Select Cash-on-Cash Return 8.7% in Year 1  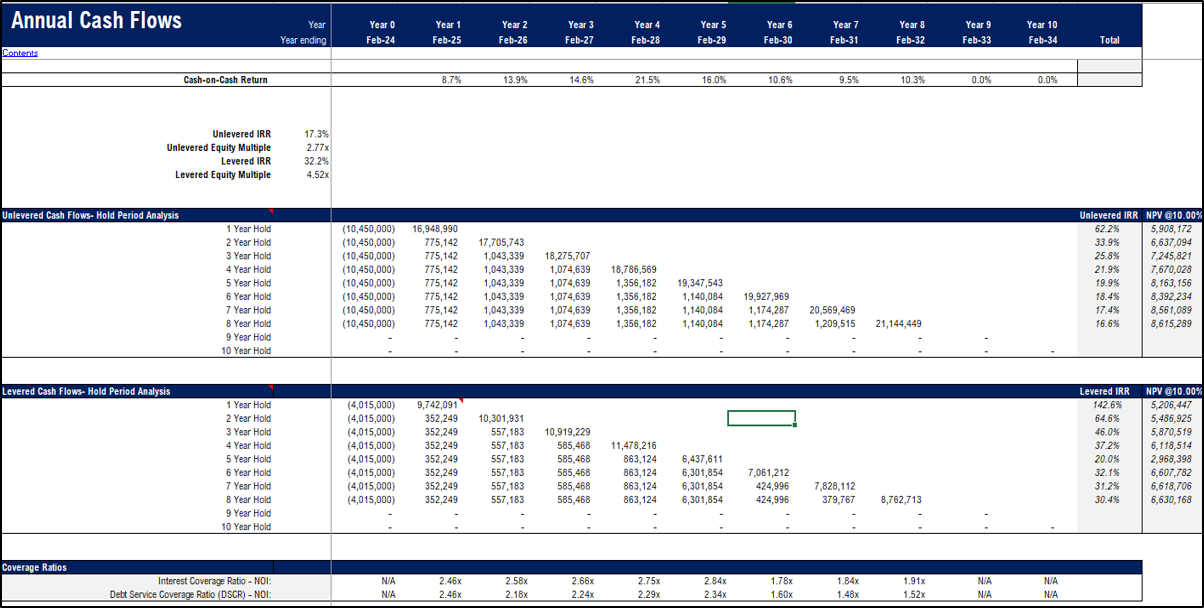pos(451,80)
